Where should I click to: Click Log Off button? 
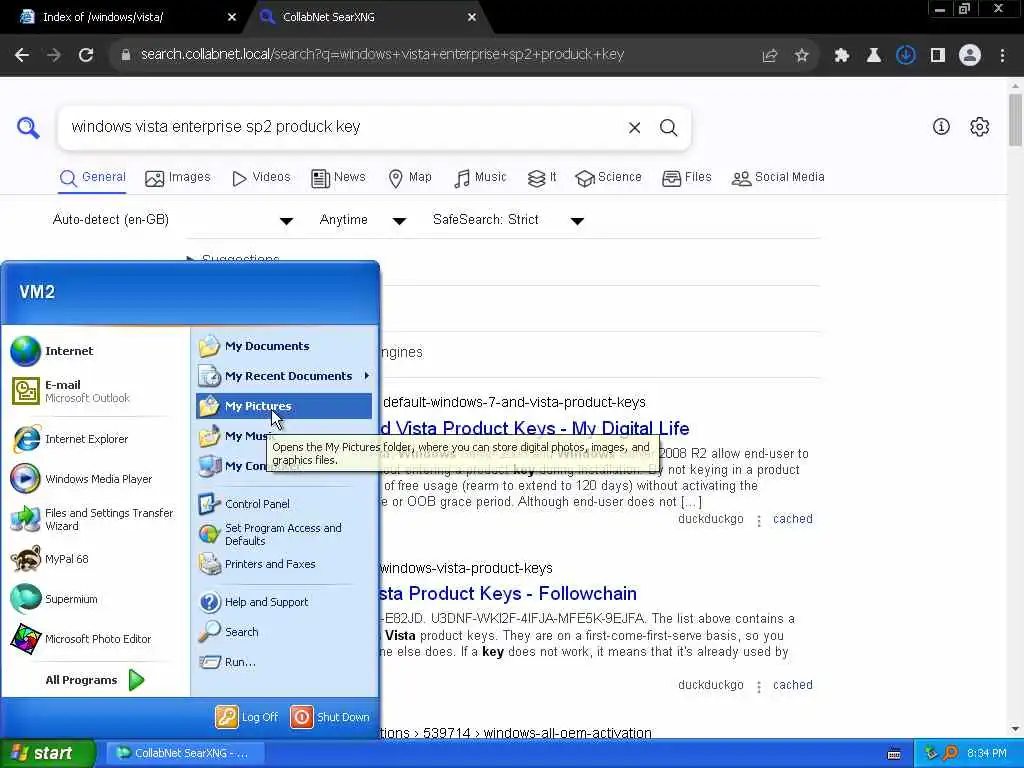coord(247,717)
